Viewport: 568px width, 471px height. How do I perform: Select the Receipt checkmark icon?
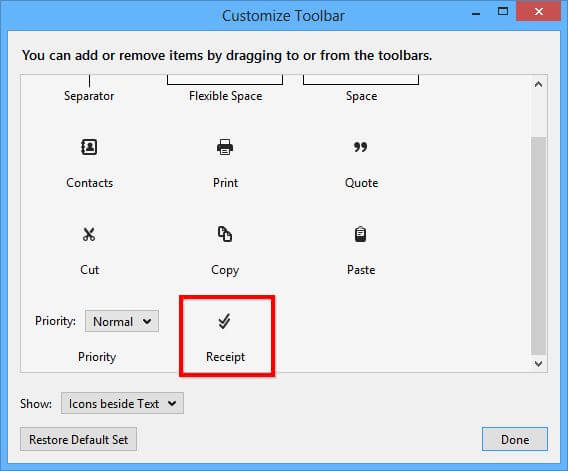click(225, 321)
